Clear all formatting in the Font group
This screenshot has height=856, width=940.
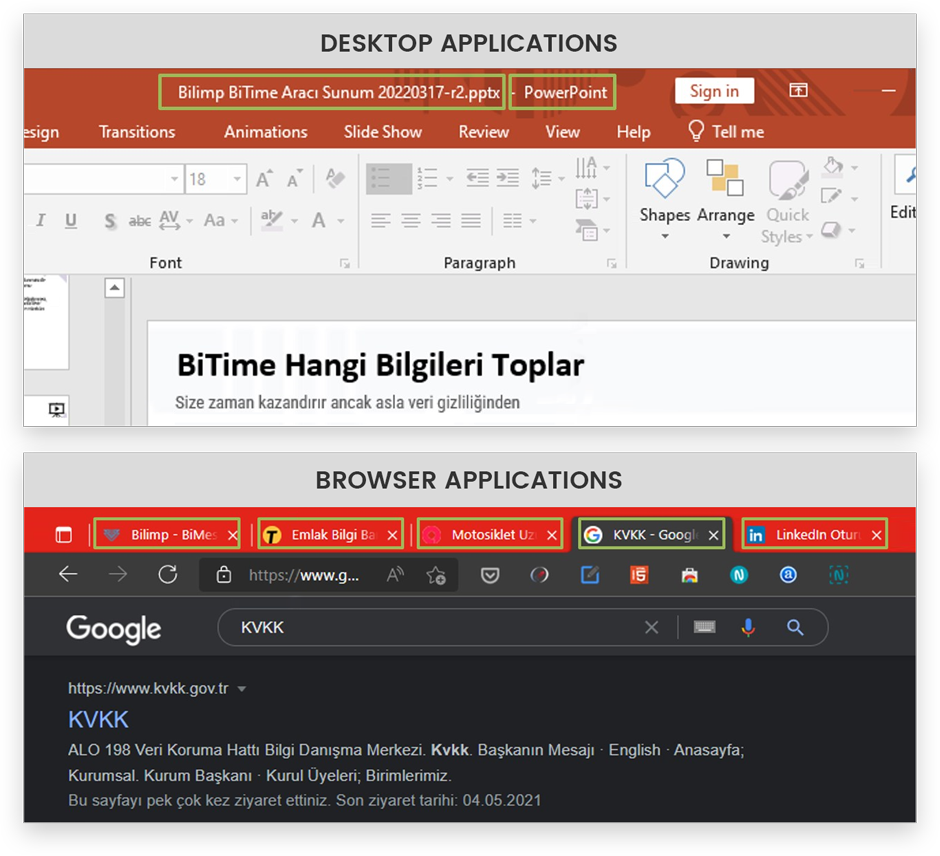(x=335, y=178)
